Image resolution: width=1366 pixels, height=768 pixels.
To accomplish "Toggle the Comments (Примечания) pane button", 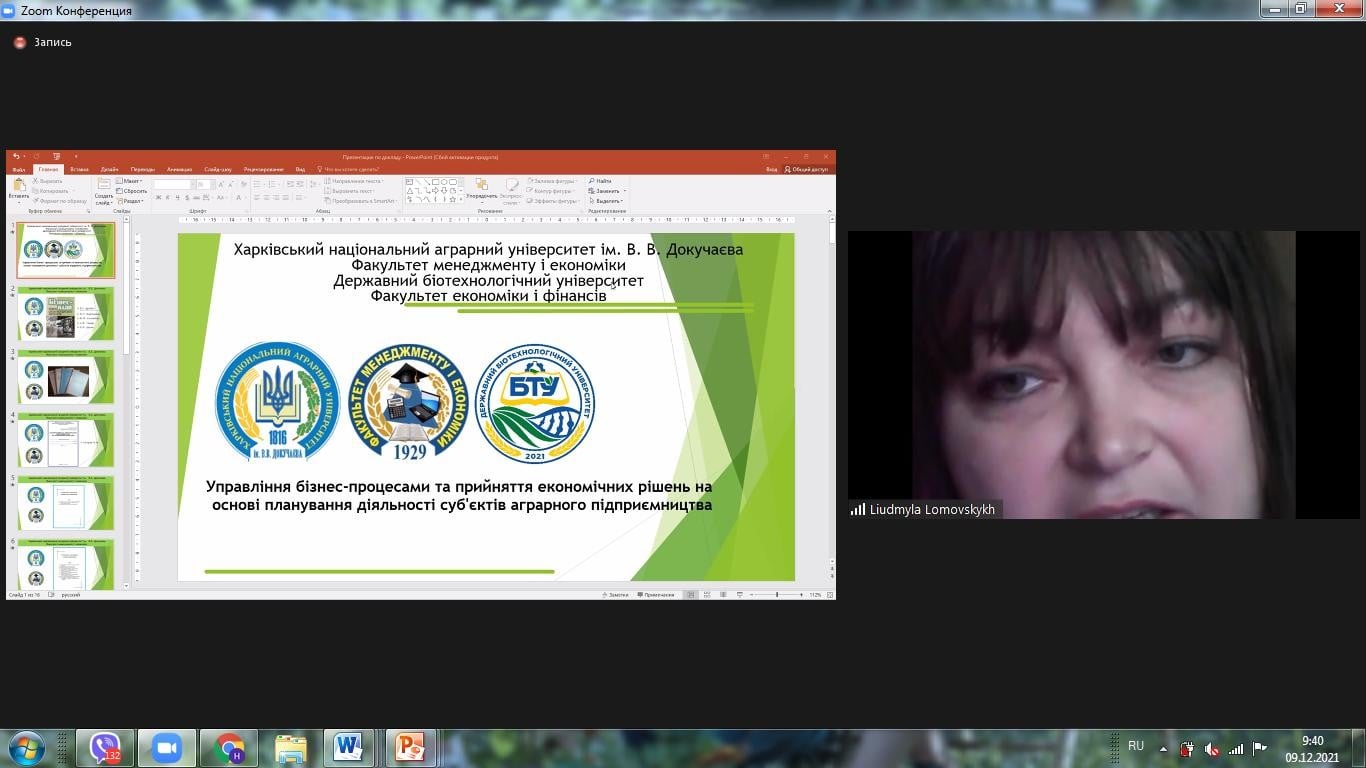I will (655, 595).
